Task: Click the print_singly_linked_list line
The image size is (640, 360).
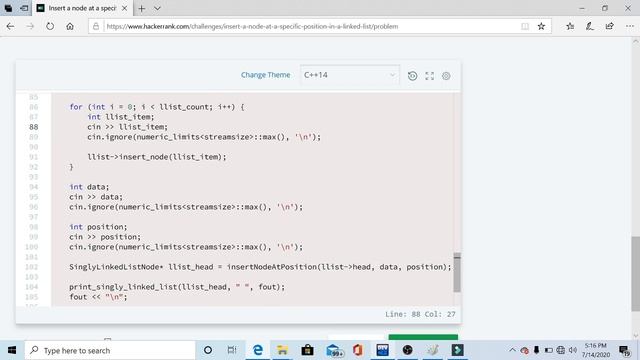Action: (177, 287)
